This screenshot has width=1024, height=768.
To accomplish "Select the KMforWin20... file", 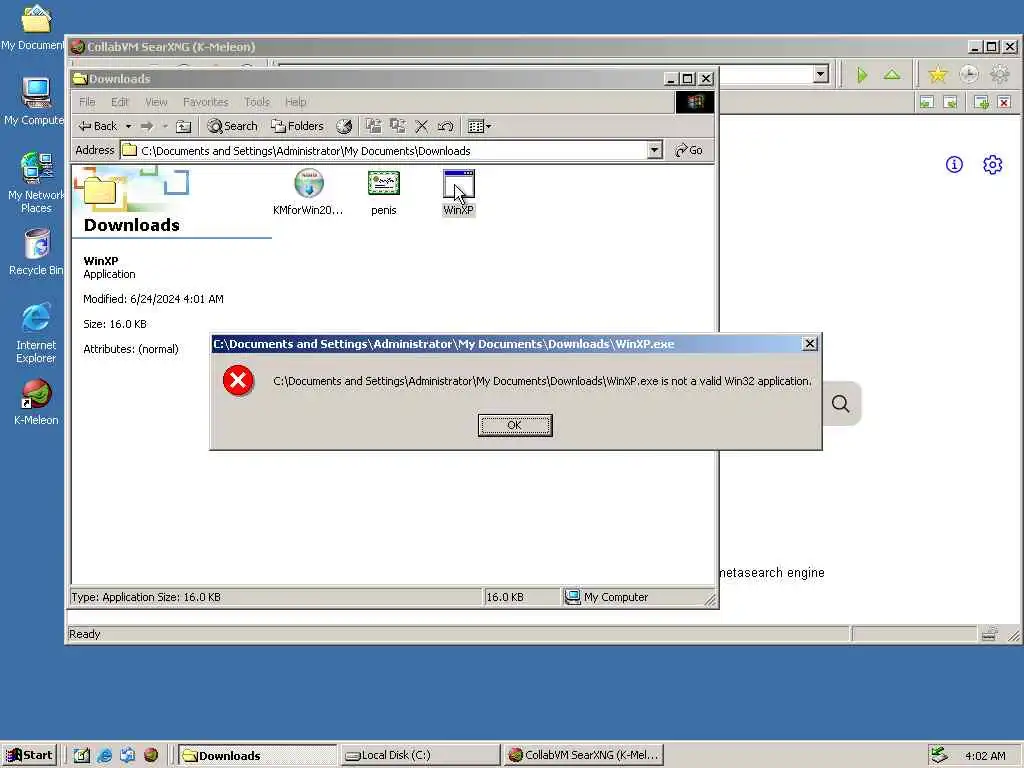I will [x=308, y=193].
